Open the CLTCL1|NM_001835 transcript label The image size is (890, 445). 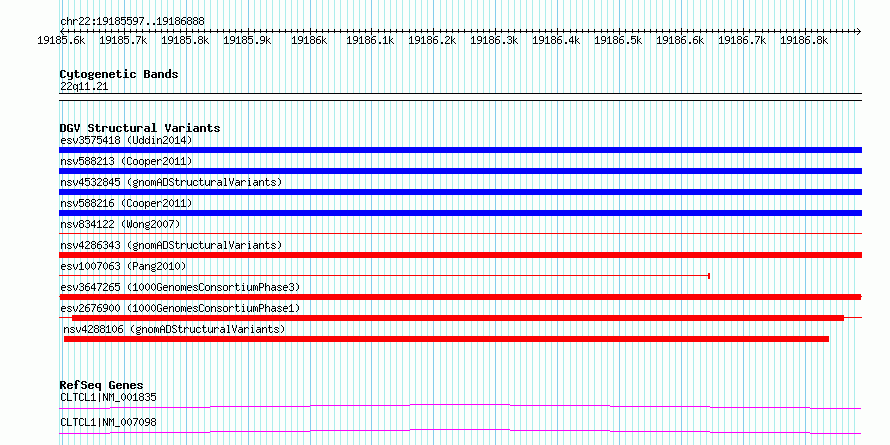click(108, 397)
